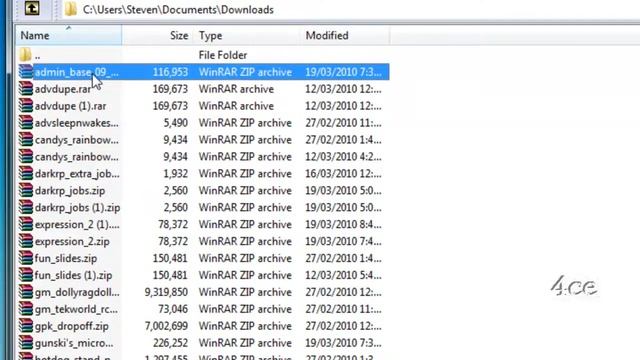Select the gunski's_micro file name

pos(74,343)
